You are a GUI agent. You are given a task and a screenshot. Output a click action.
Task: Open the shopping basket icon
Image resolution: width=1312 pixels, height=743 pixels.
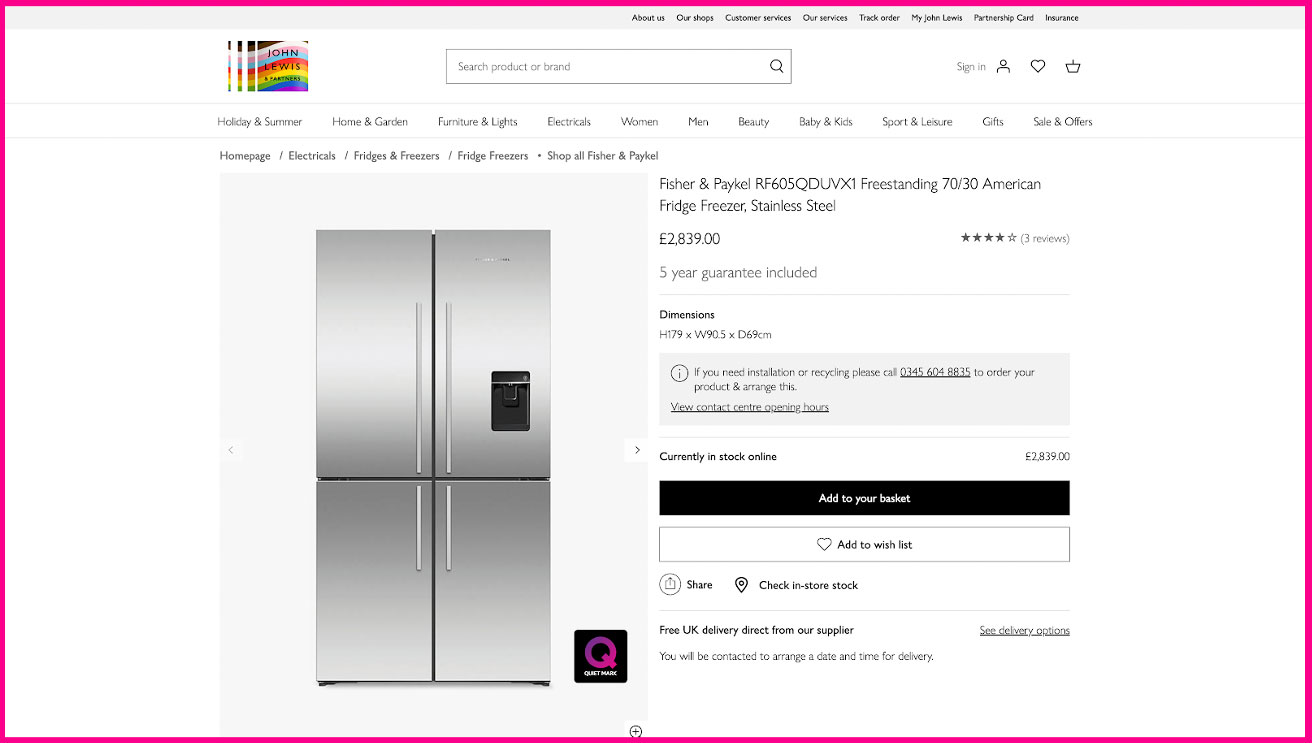pos(1073,66)
